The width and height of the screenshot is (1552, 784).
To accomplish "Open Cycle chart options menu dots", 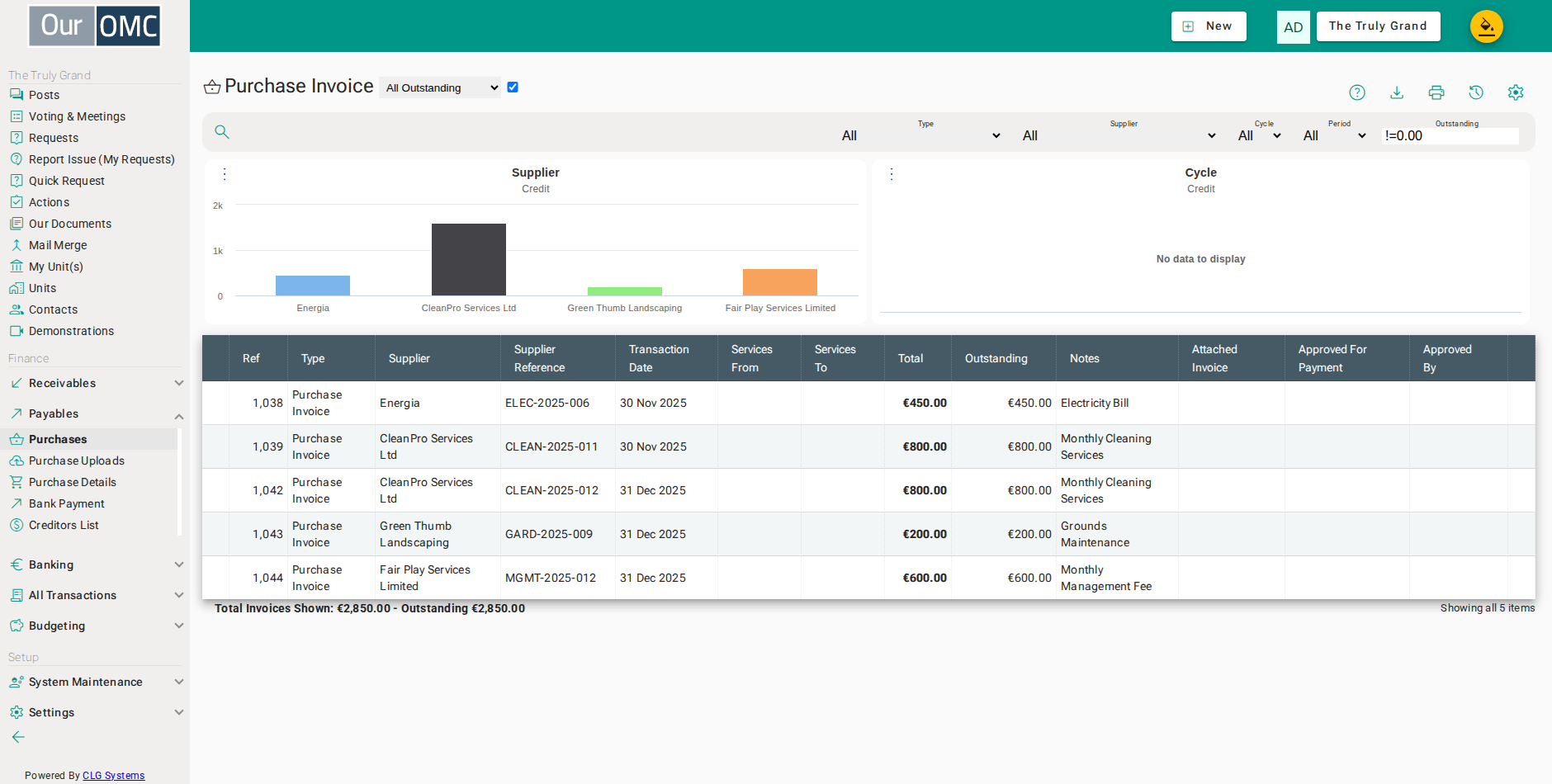I will [x=892, y=174].
